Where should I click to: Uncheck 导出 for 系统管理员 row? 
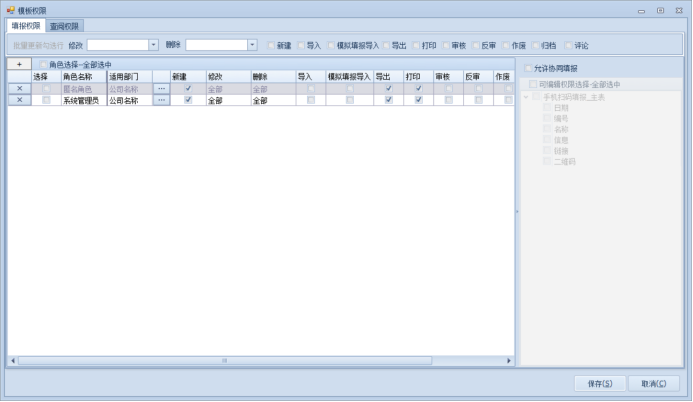(x=388, y=100)
